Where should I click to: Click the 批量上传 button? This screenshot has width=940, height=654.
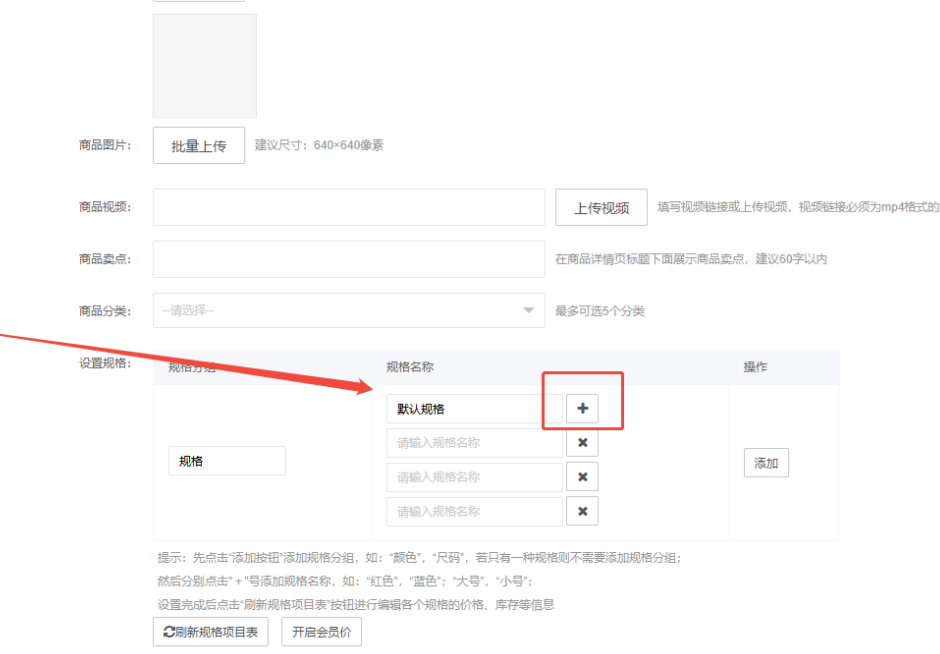point(198,145)
